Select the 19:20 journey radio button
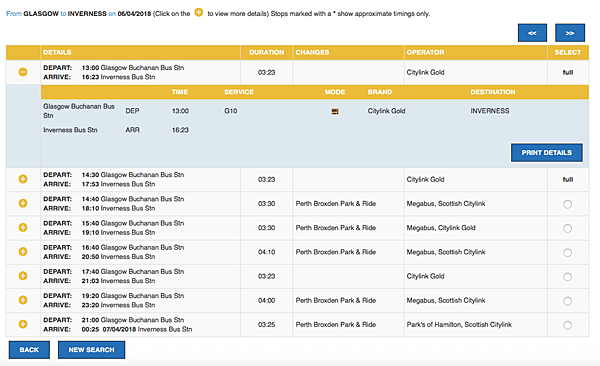The width and height of the screenshot is (600, 366). pyautogui.click(x=567, y=301)
